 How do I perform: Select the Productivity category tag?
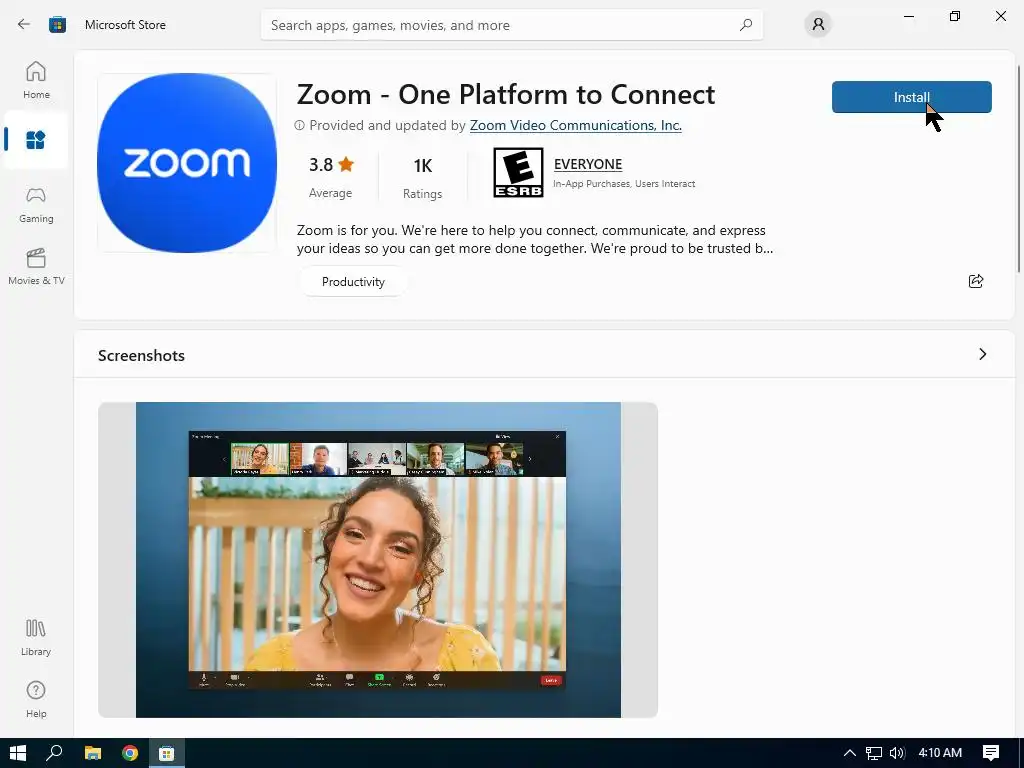coord(353,281)
